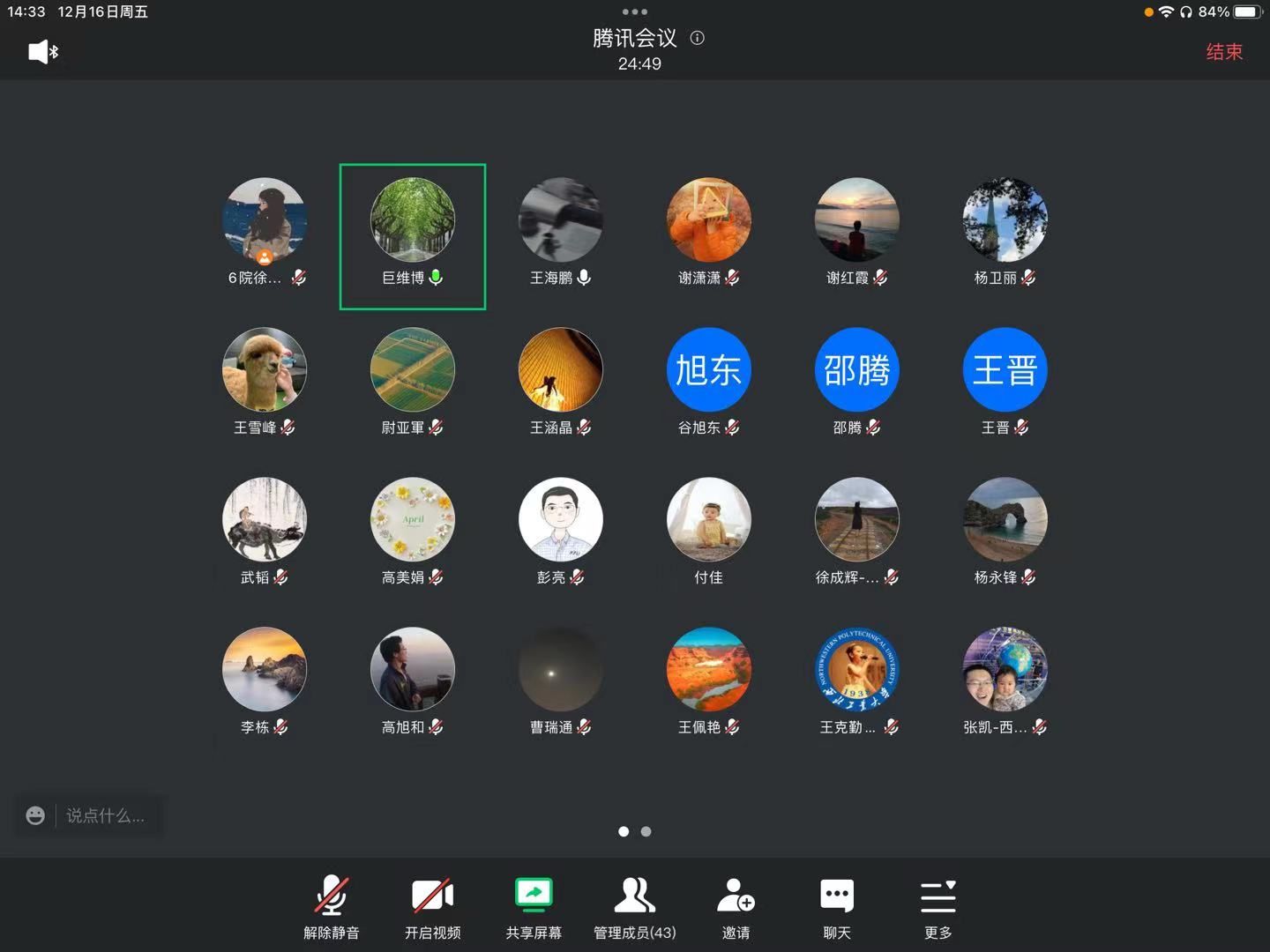This screenshot has width=1270, height=952.
Task: Switch to the second participant page dot
Action: point(646,831)
